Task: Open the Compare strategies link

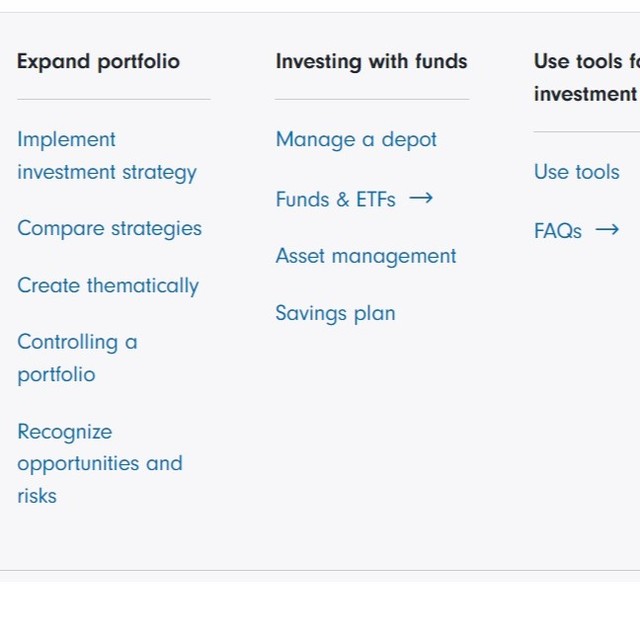Action: (109, 228)
